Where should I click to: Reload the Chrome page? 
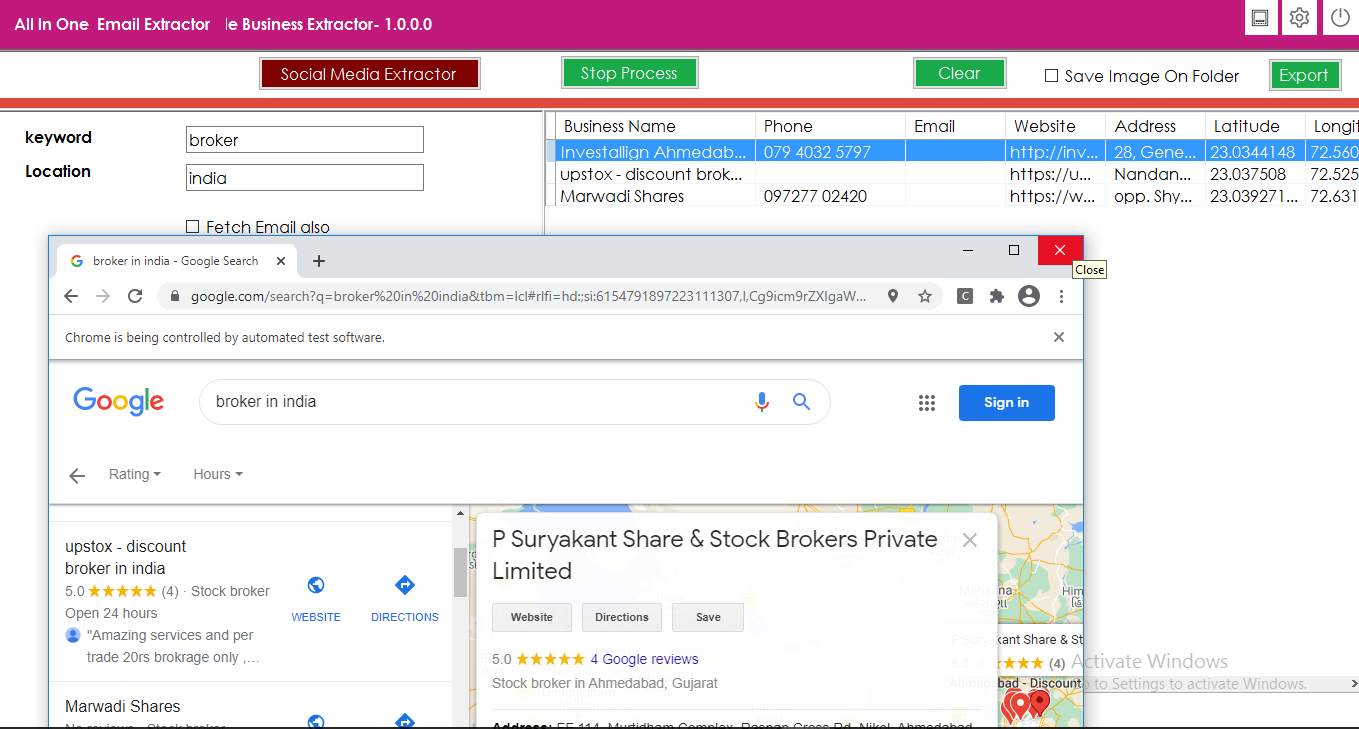135,296
